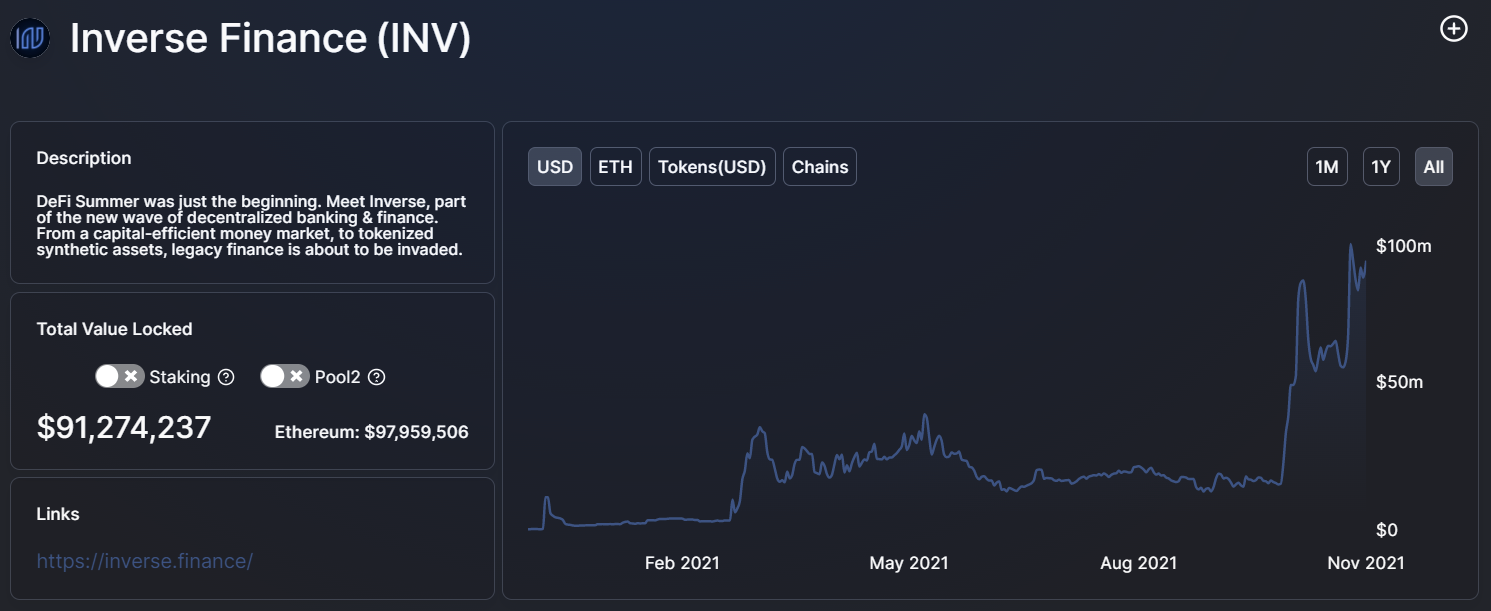Screen dimensions: 1491x611
Task: Click the description paragraph text
Action: (x=251, y=226)
